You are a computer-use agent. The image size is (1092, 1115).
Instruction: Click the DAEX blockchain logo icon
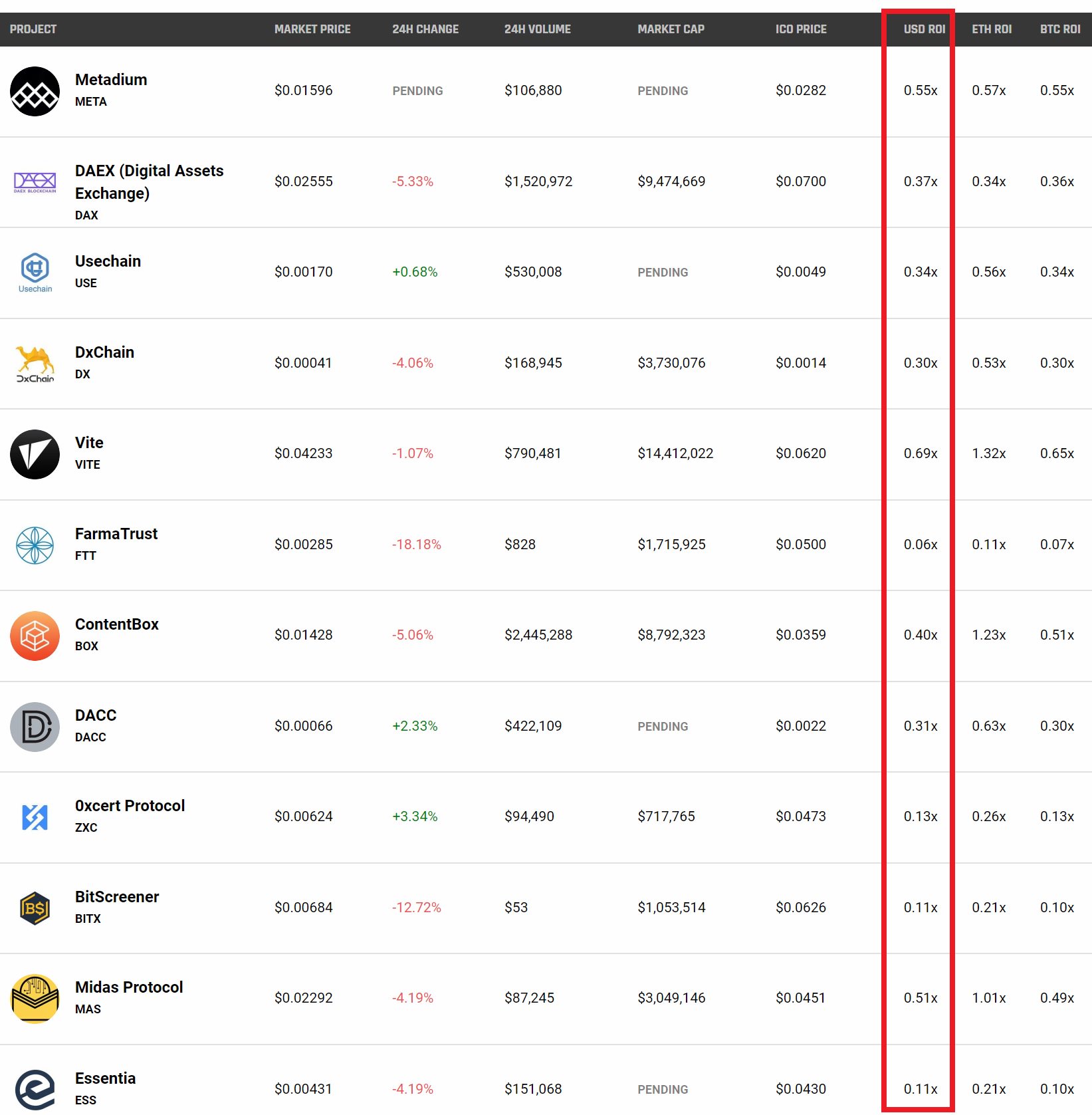pos(35,181)
